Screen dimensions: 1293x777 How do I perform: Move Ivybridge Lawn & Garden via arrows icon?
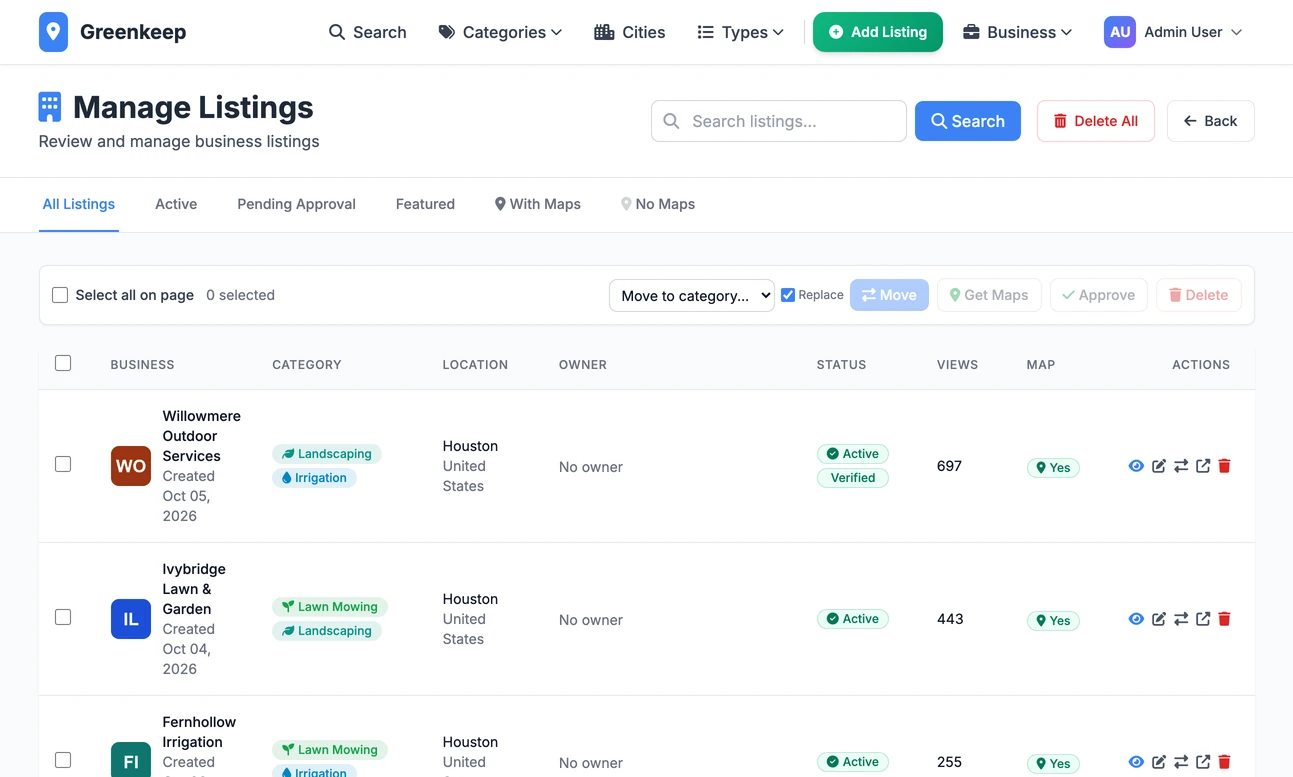(1181, 619)
